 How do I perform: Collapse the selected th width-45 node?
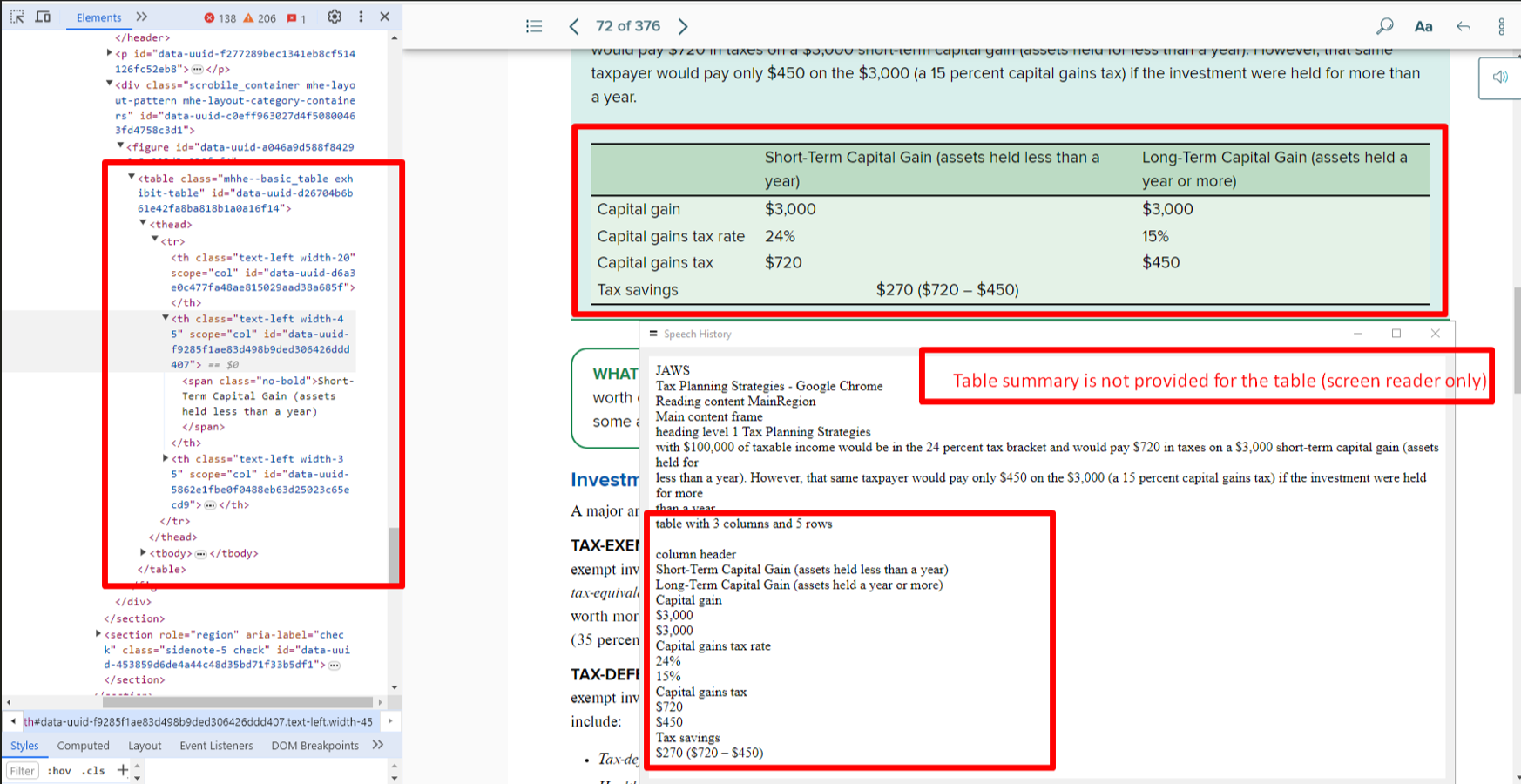coord(166,318)
